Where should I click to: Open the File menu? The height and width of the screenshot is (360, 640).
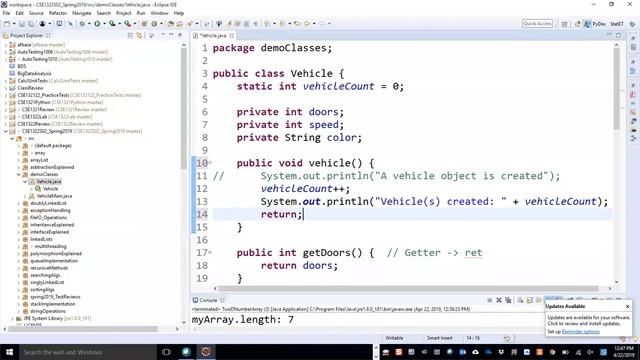[x=6, y=13]
